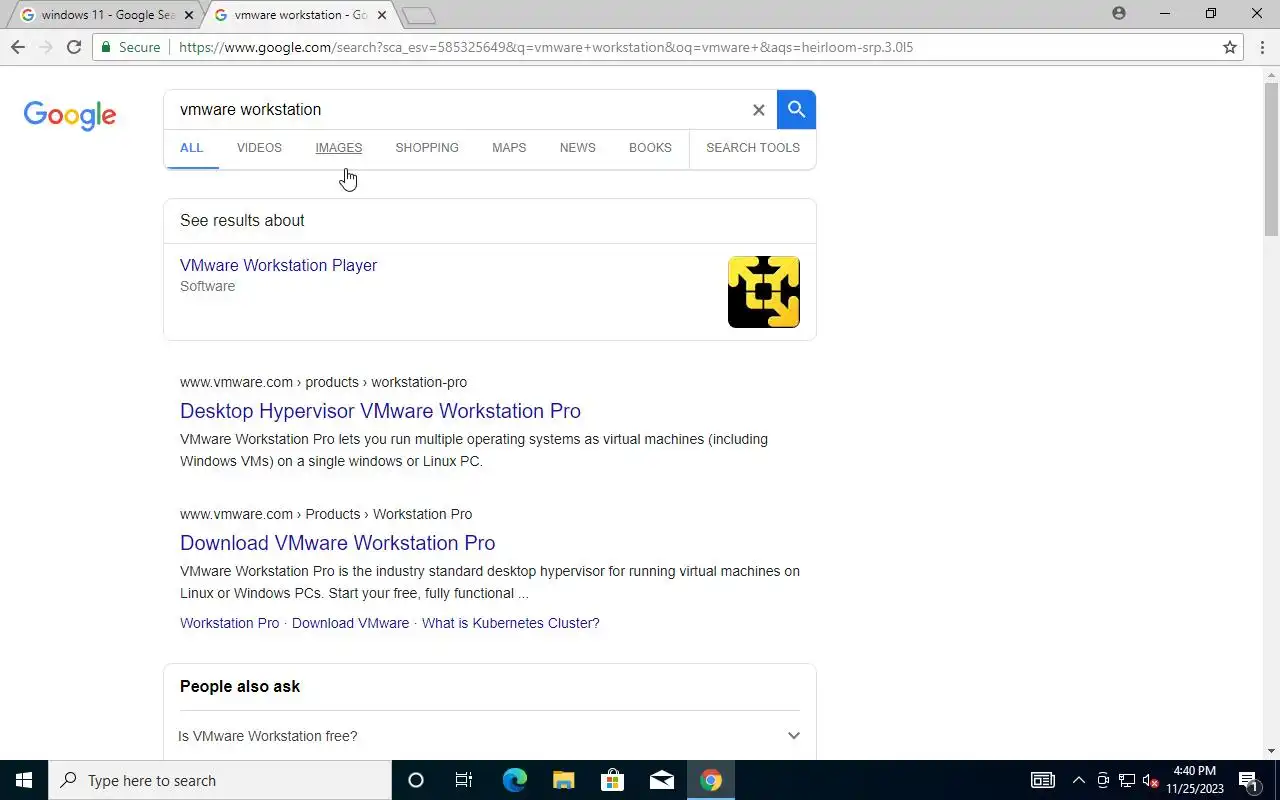Screen dimensions: 1280x800
Task: Click the 'www.vmware.com › products › workstation-pro' breadcrumb
Action: (x=323, y=382)
